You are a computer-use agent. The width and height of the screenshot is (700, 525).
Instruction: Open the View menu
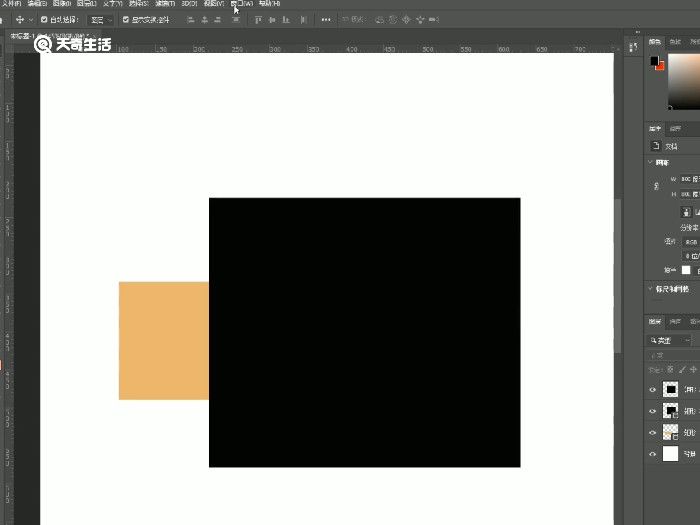click(x=213, y=4)
